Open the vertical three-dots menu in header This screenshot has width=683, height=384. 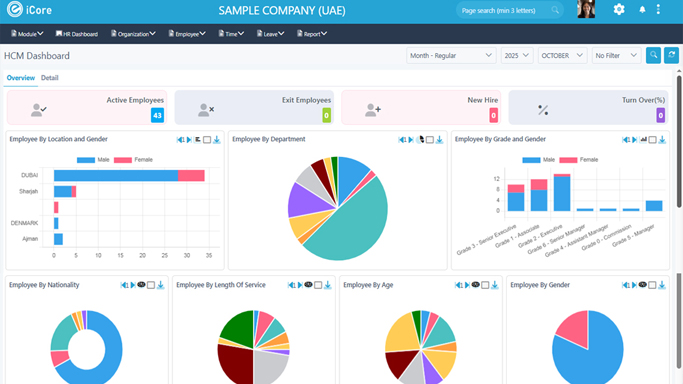pos(658,9)
